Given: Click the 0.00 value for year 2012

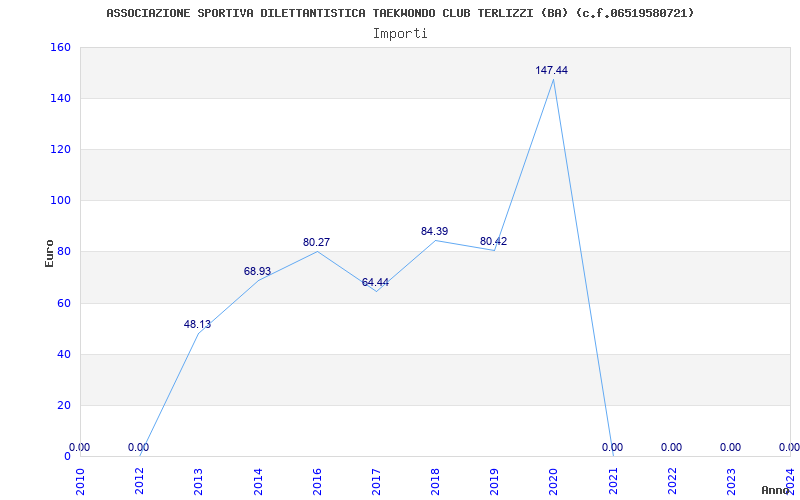Looking at the screenshot, I should [138, 447].
